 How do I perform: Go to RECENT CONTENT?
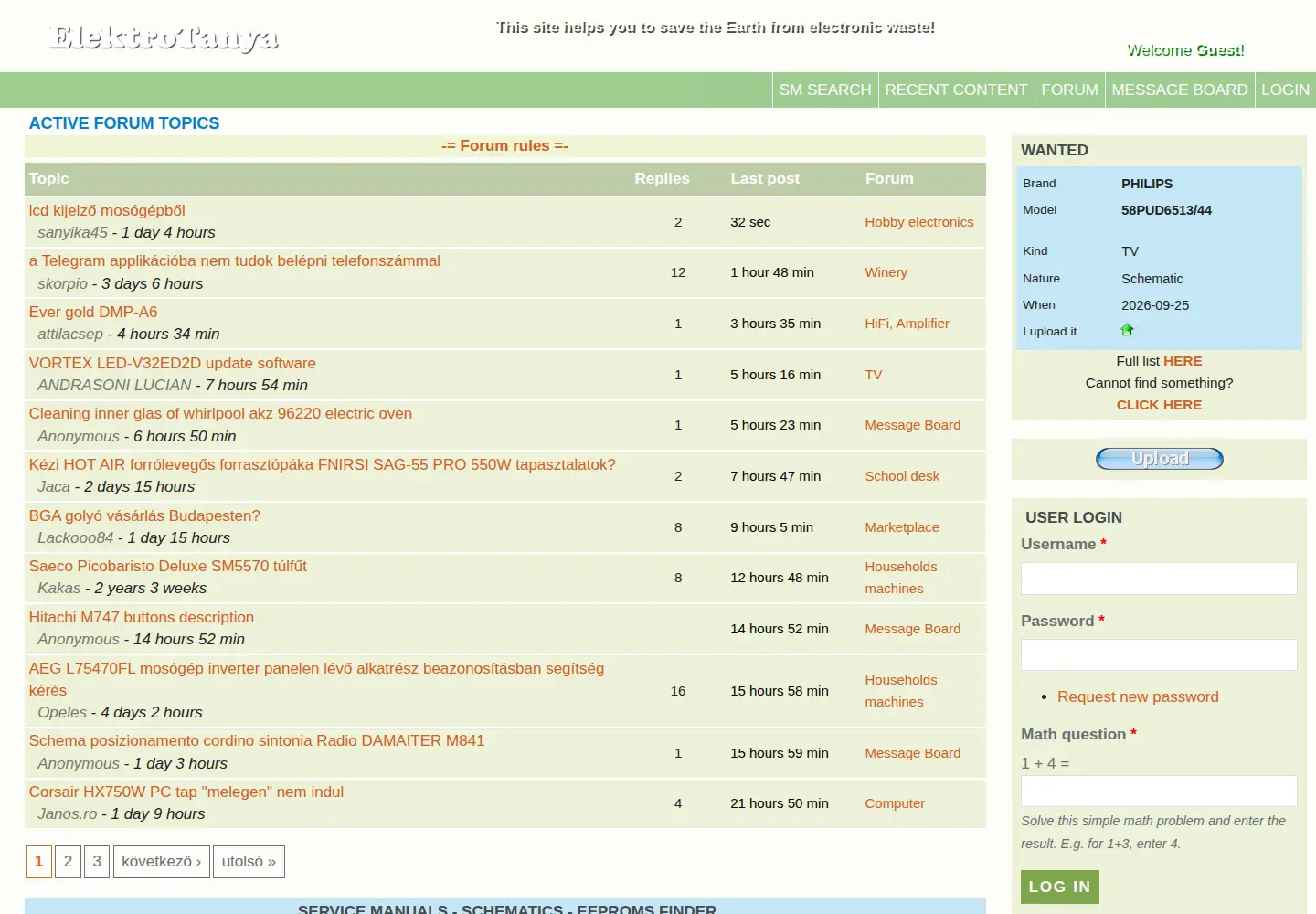click(956, 90)
